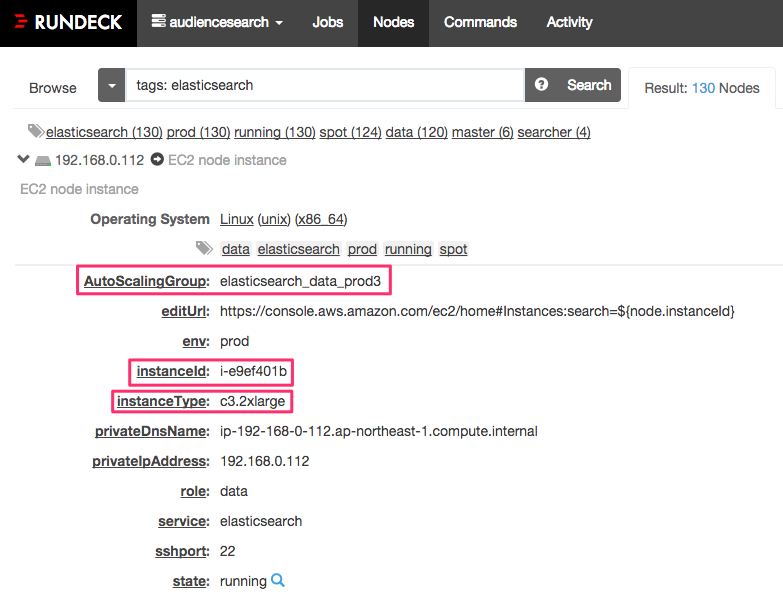Filter by running (130) tag
The image size is (783, 595).
(275, 132)
